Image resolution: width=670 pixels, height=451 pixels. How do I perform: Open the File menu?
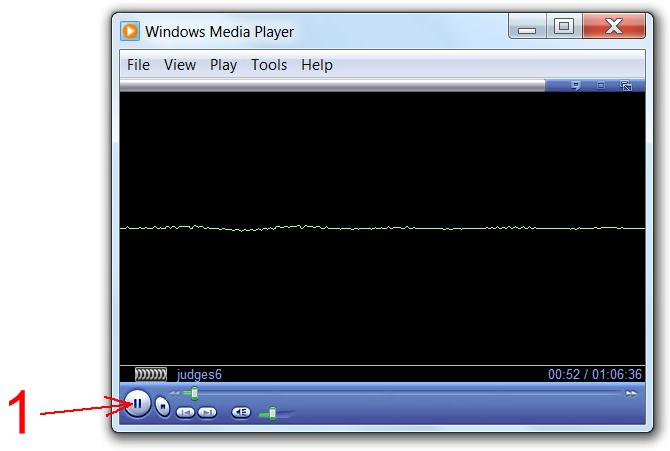tap(138, 65)
